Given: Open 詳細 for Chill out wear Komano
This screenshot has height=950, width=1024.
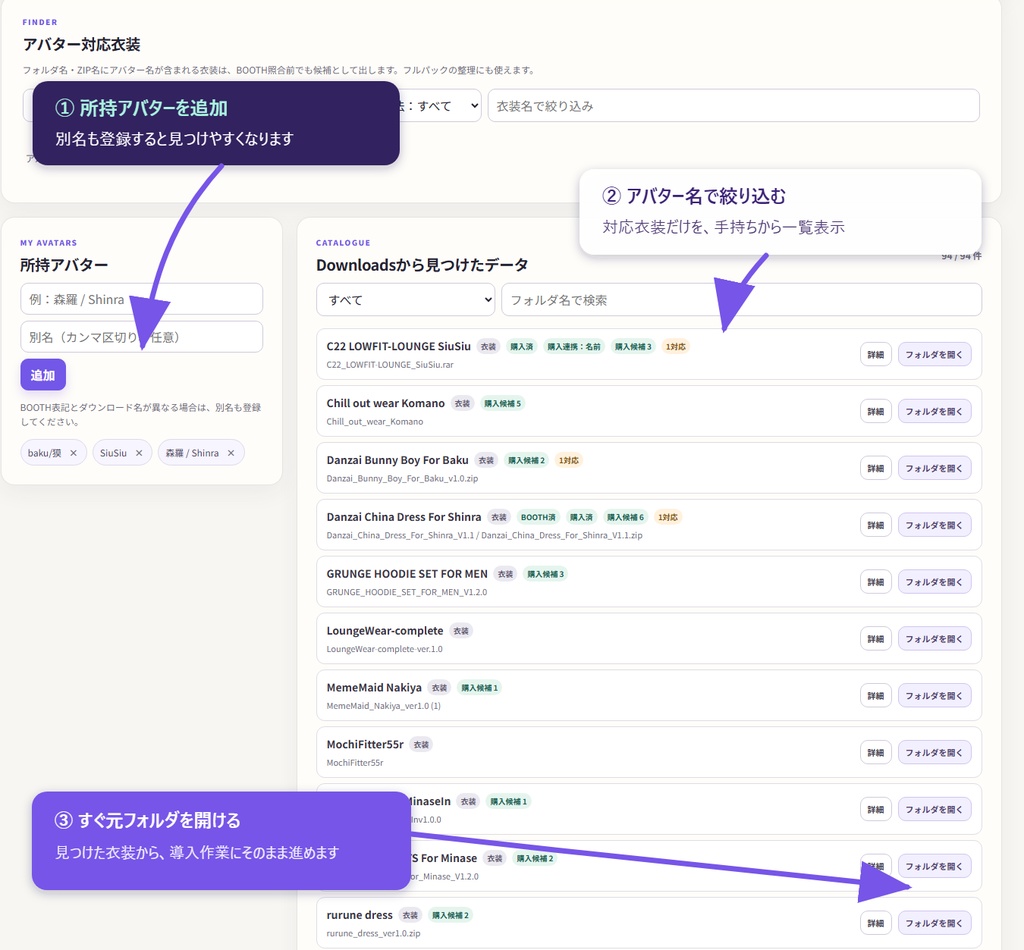Looking at the screenshot, I should (x=876, y=411).
